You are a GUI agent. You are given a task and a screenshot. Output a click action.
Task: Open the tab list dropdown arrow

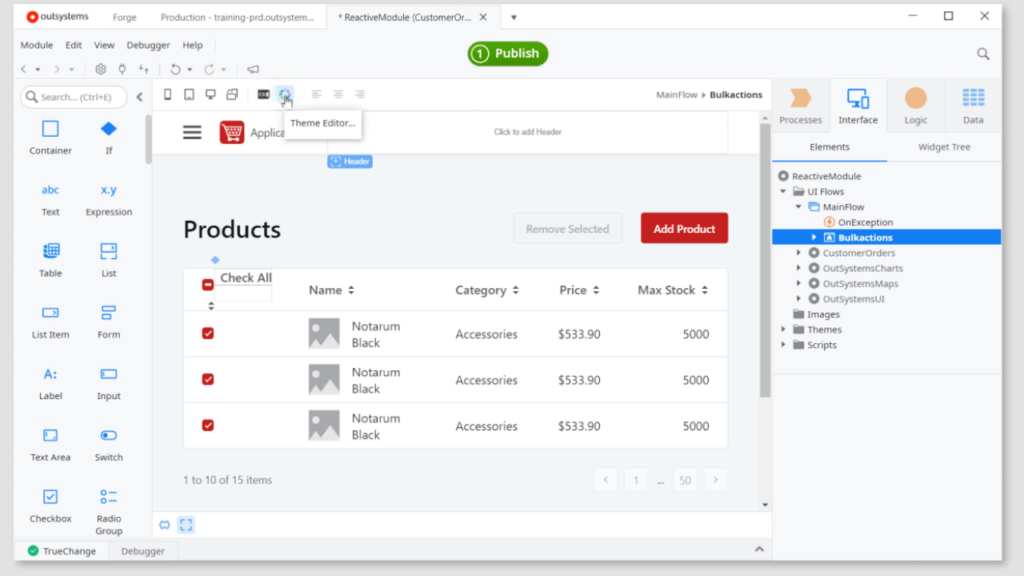pos(514,18)
